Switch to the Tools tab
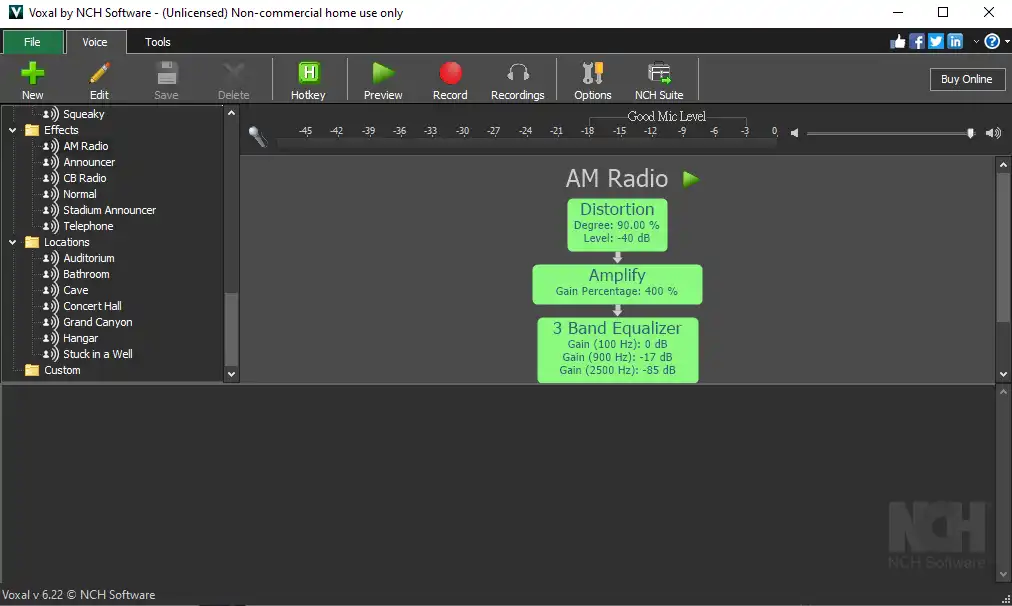The width and height of the screenshot is (1012, 606). point(157,42)
